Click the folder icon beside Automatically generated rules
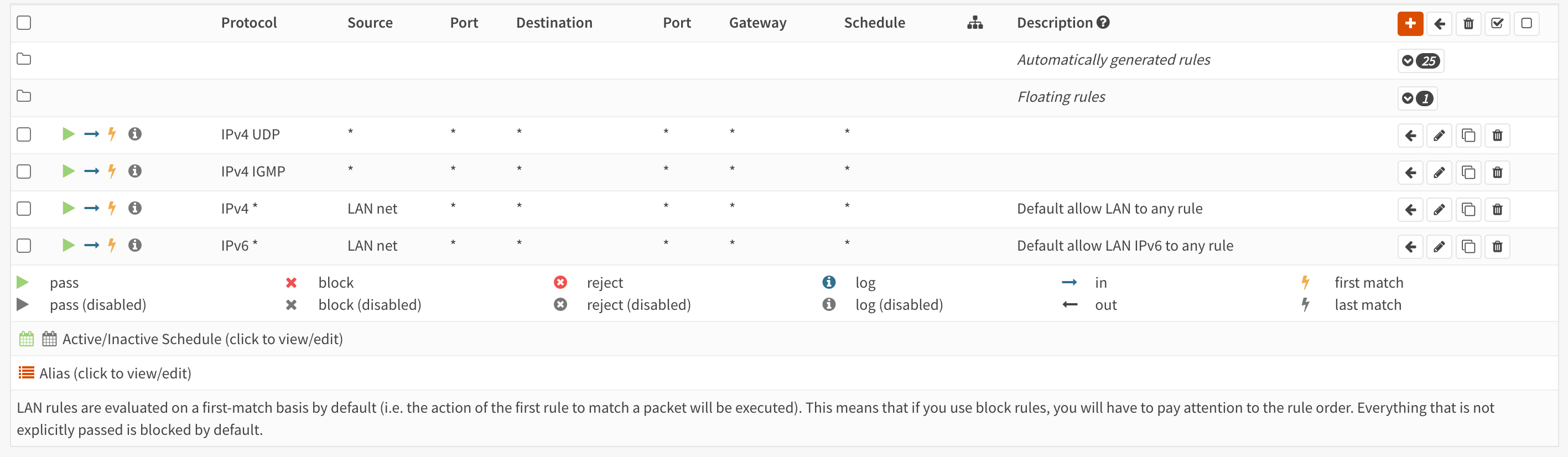The height and width of the screenshot is (457, 1568). coord(24,59)
